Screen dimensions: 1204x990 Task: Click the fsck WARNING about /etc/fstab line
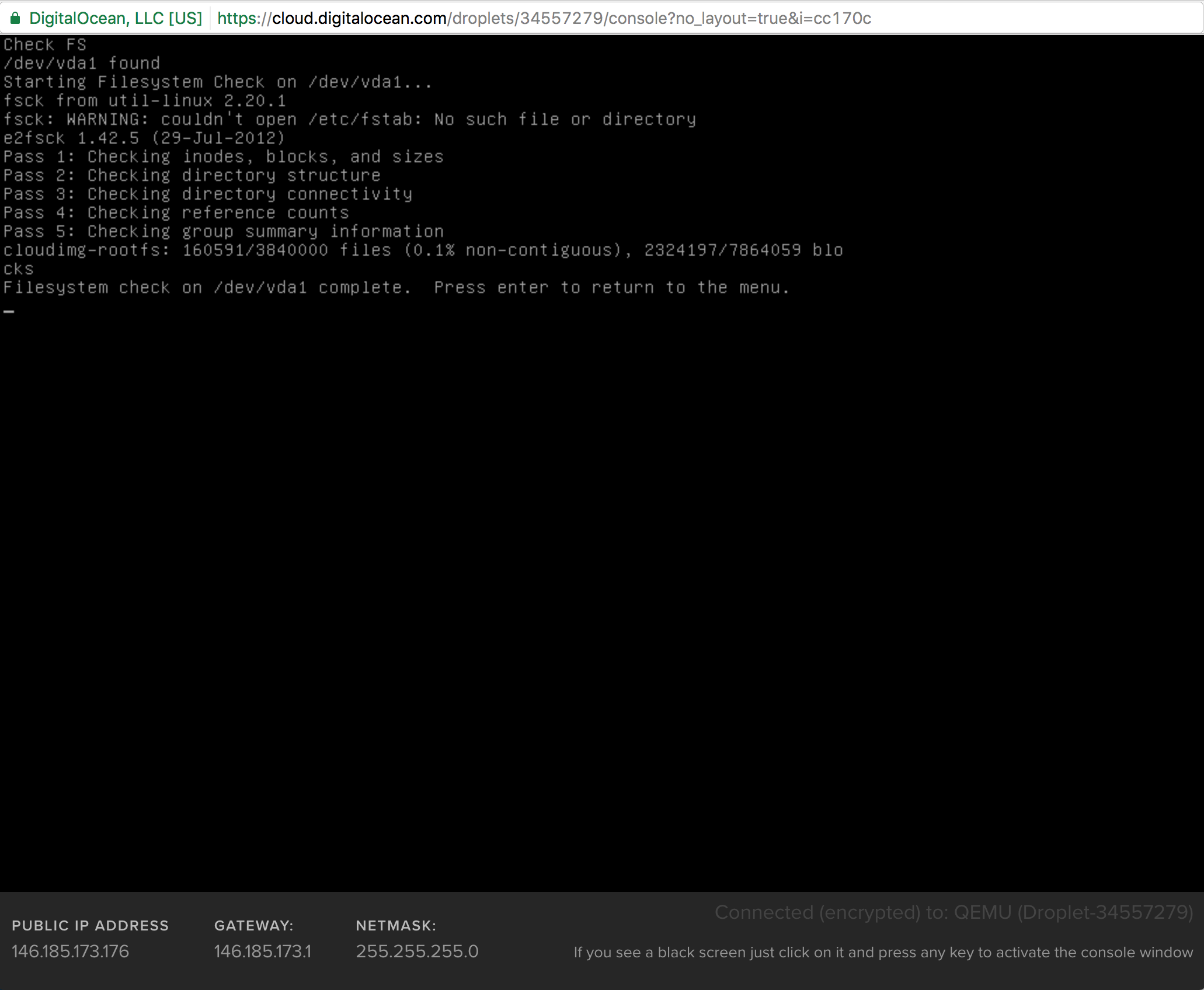pyautogui.click(x=350, y=119)
